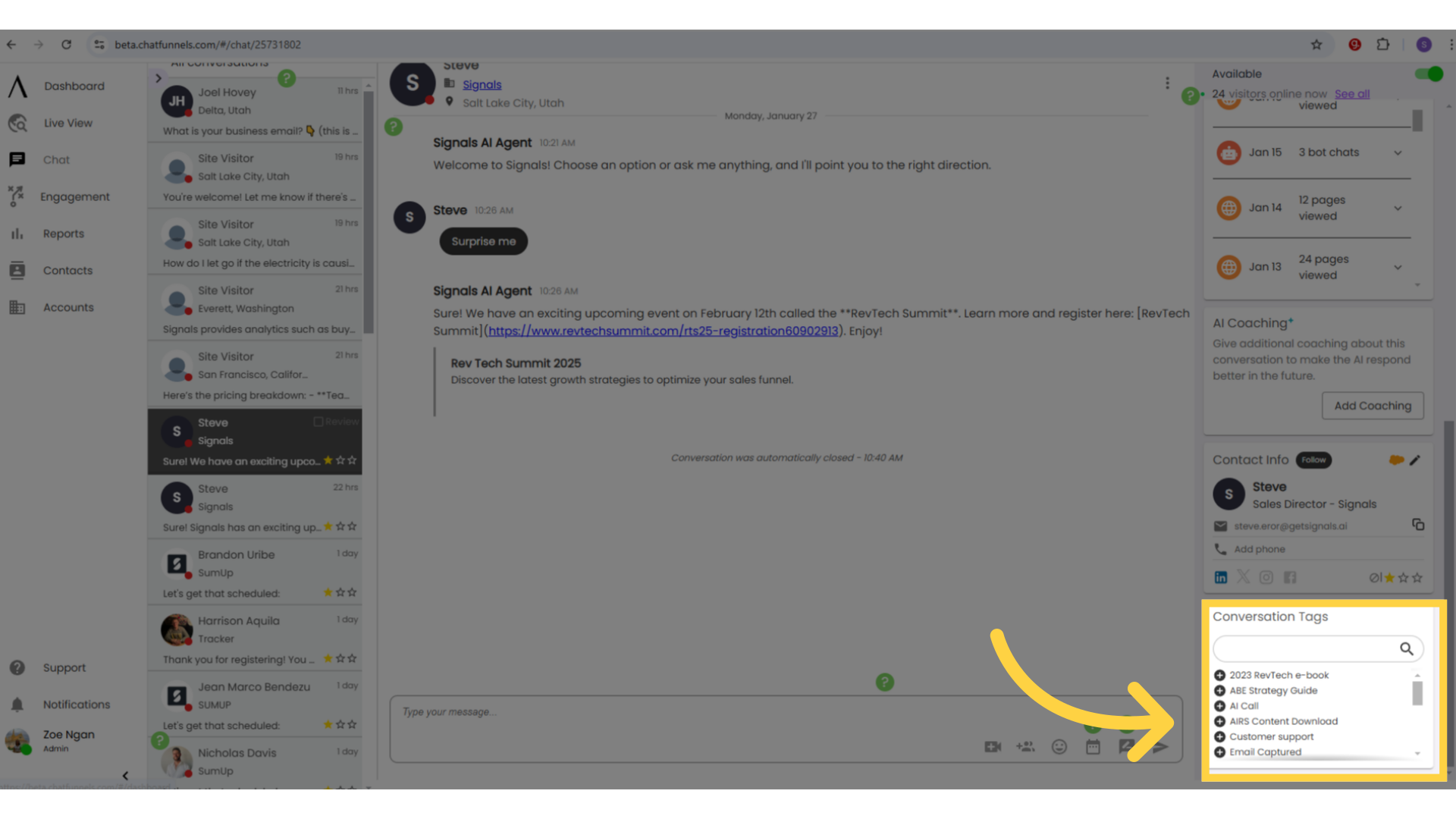Open Jean Marco Bendezu conversation
Screen dimensions: 1456x819
254,705
